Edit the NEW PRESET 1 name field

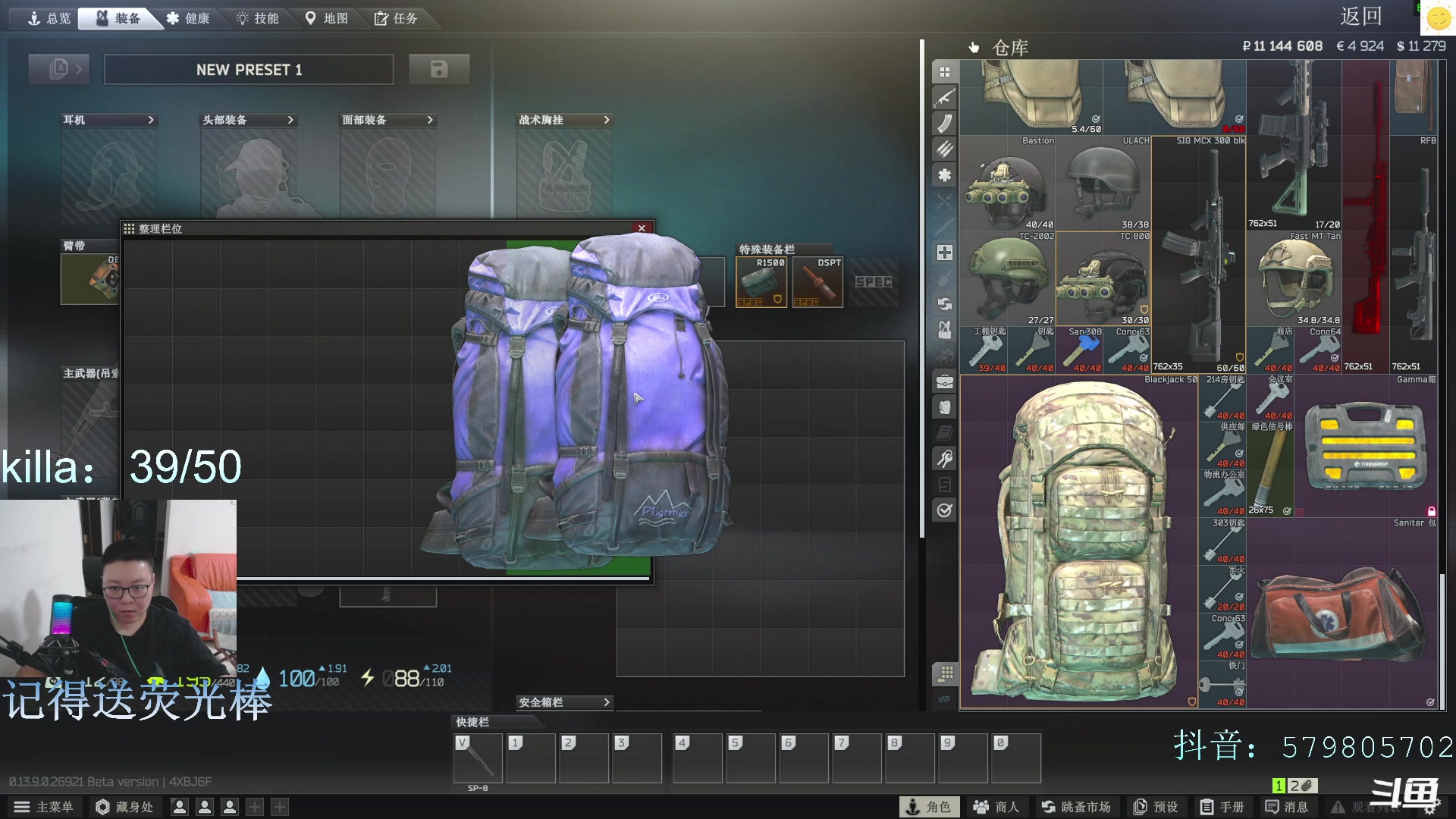[249, 70]
